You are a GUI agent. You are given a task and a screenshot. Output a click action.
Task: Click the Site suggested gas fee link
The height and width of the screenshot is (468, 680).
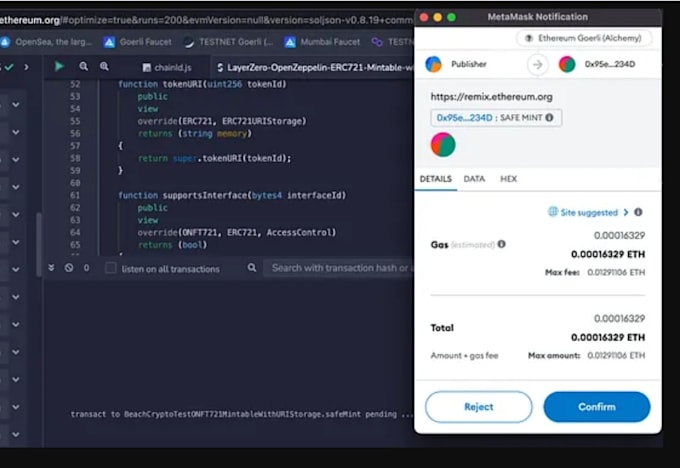click(588, 213)
